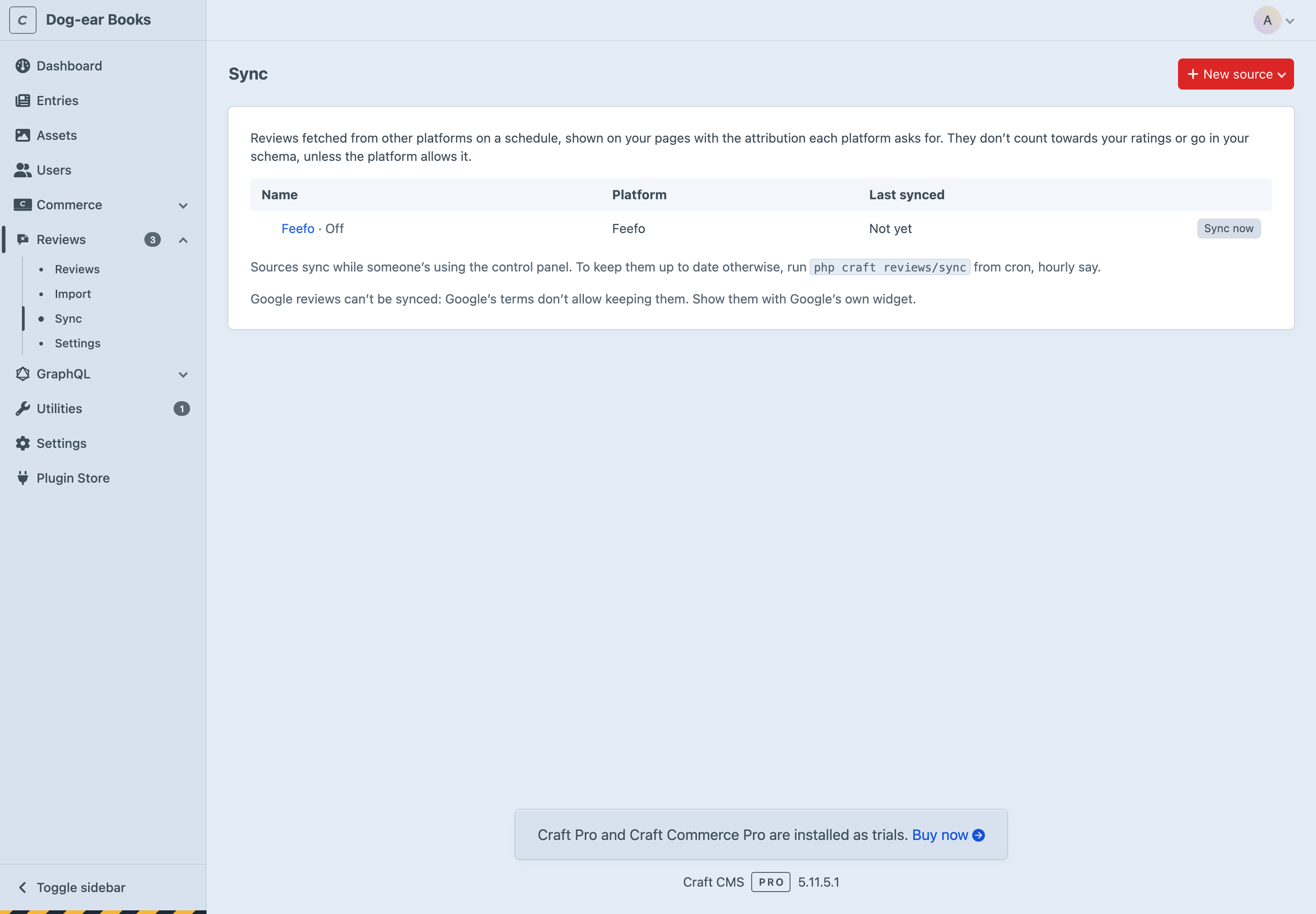The width and height of the screenshot is (1316, 914).
Task: Click the Platform column header
Action: pos(639,195)
